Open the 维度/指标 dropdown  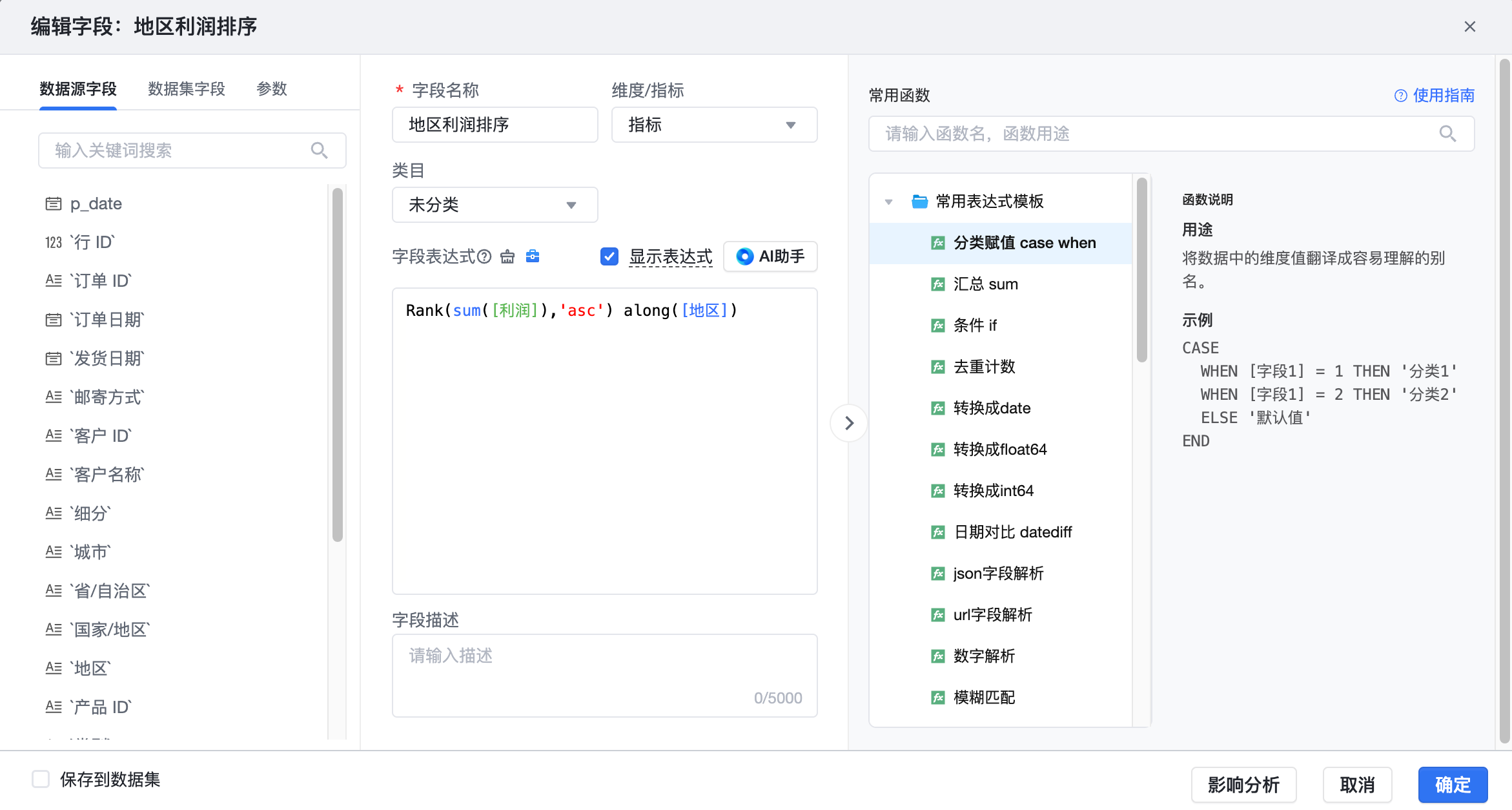pos(714,125)
